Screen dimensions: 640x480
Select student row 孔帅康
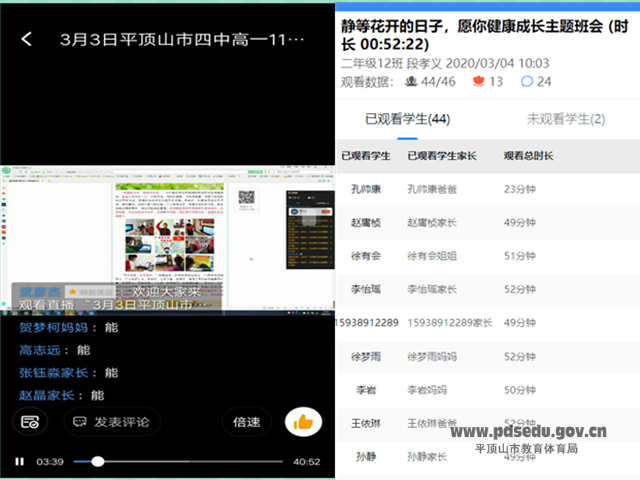366,188
